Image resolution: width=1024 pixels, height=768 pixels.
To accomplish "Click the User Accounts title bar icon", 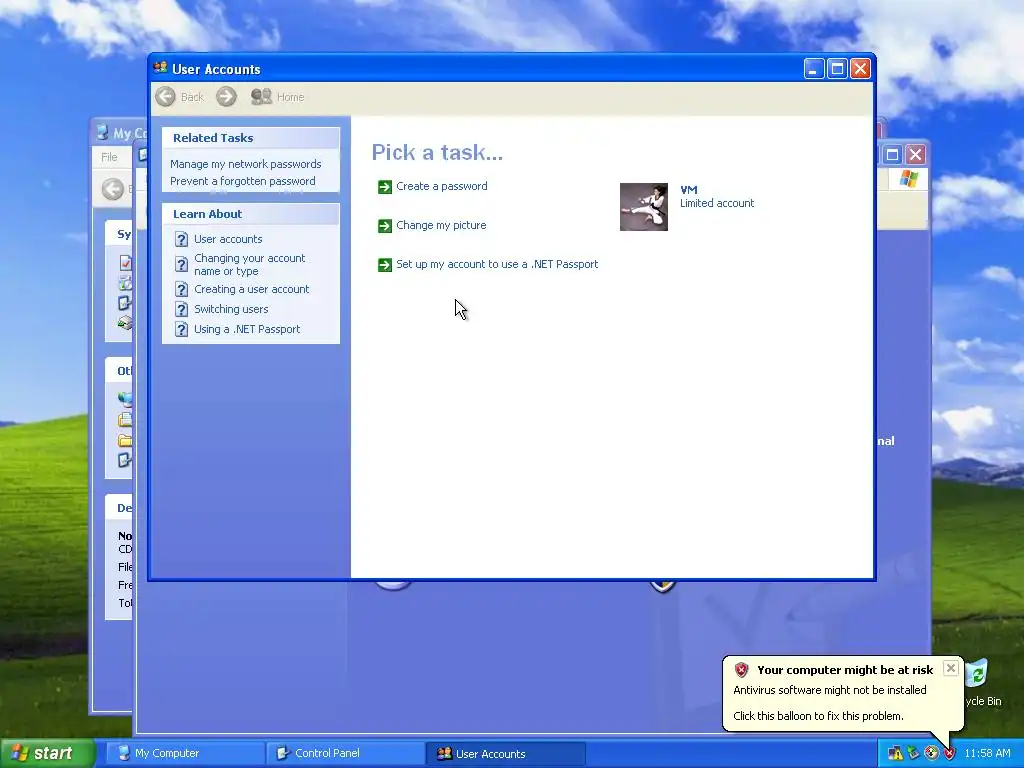I will (x=160, y=68).
